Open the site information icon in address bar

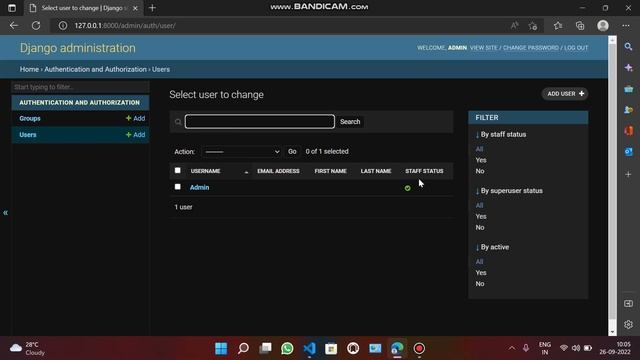[x=62, y=25]
